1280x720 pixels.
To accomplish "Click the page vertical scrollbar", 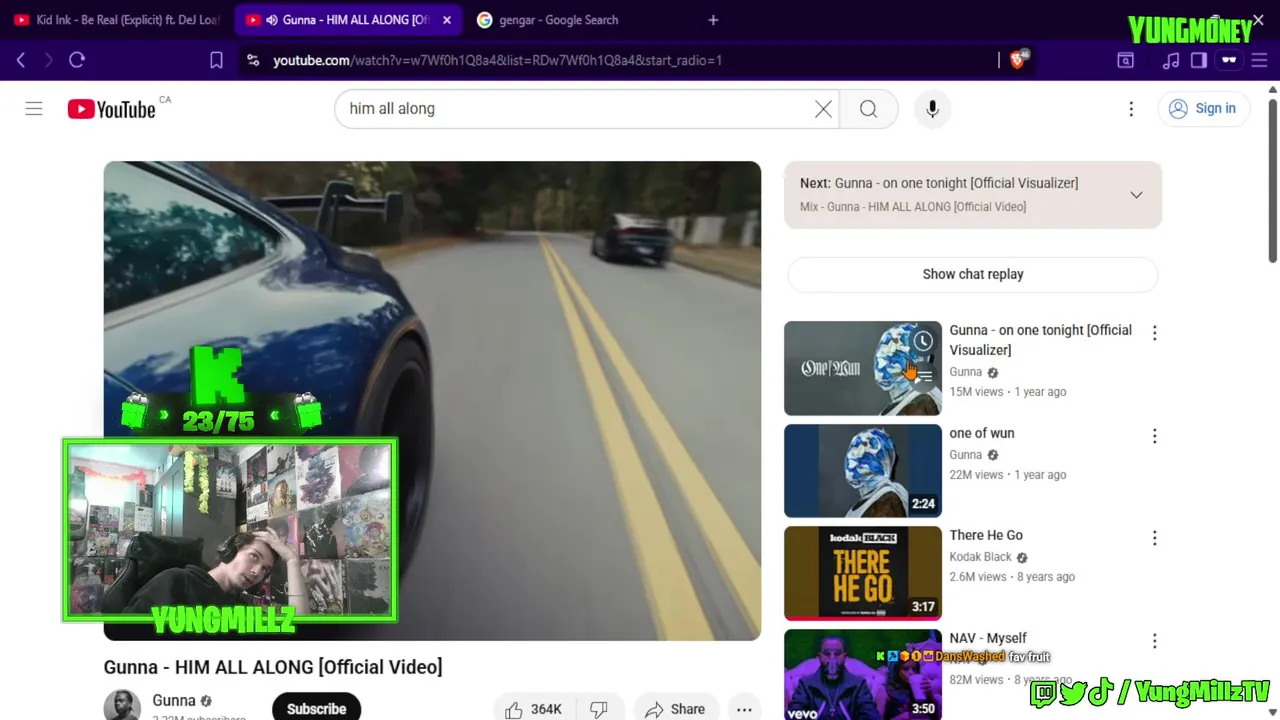I will click(x=1272, y=180).
